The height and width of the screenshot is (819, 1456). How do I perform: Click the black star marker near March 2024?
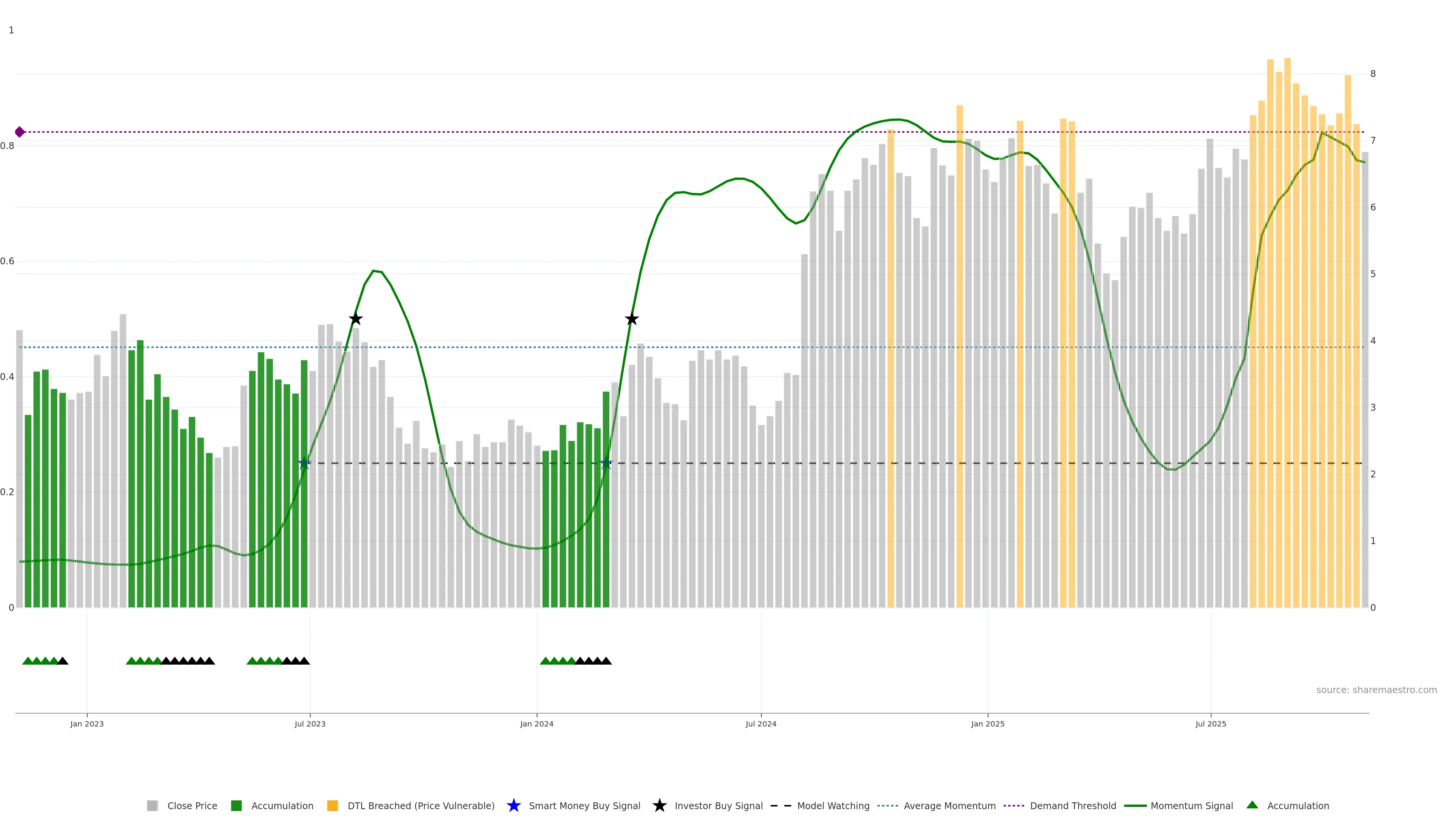(x=632, y=319)
